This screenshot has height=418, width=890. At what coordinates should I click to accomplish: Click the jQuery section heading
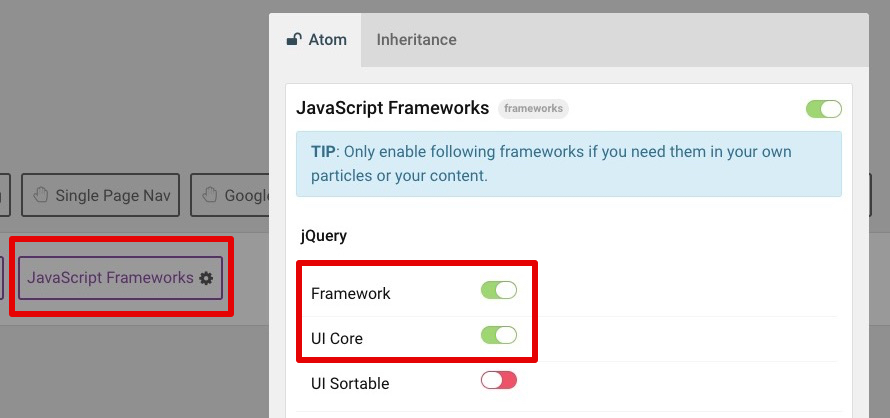coord(324,236)
